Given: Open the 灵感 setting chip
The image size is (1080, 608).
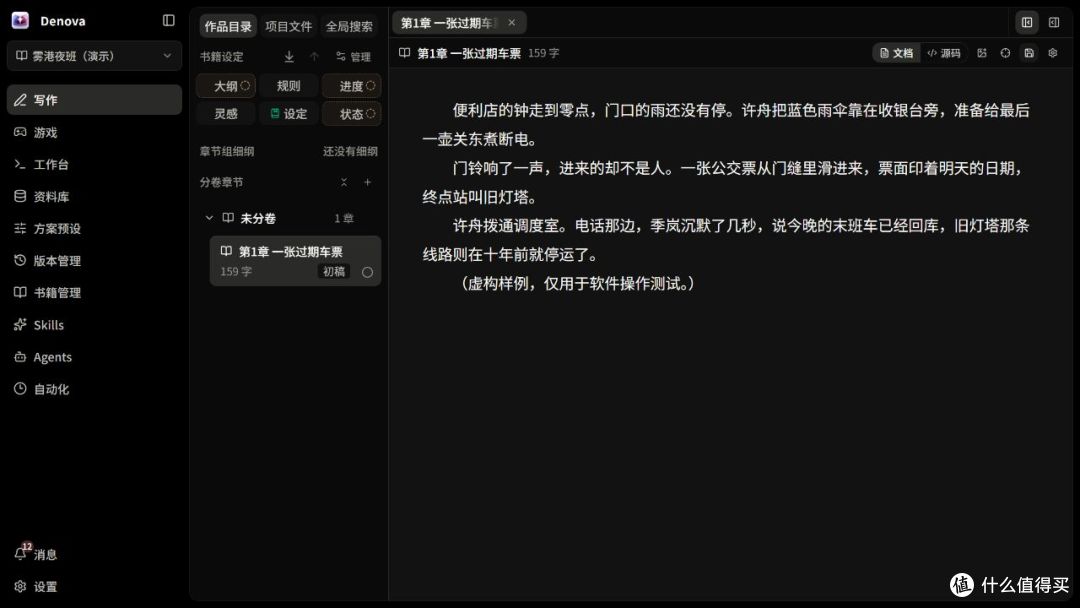Looking at the screenshot, I should coord(227,114).
